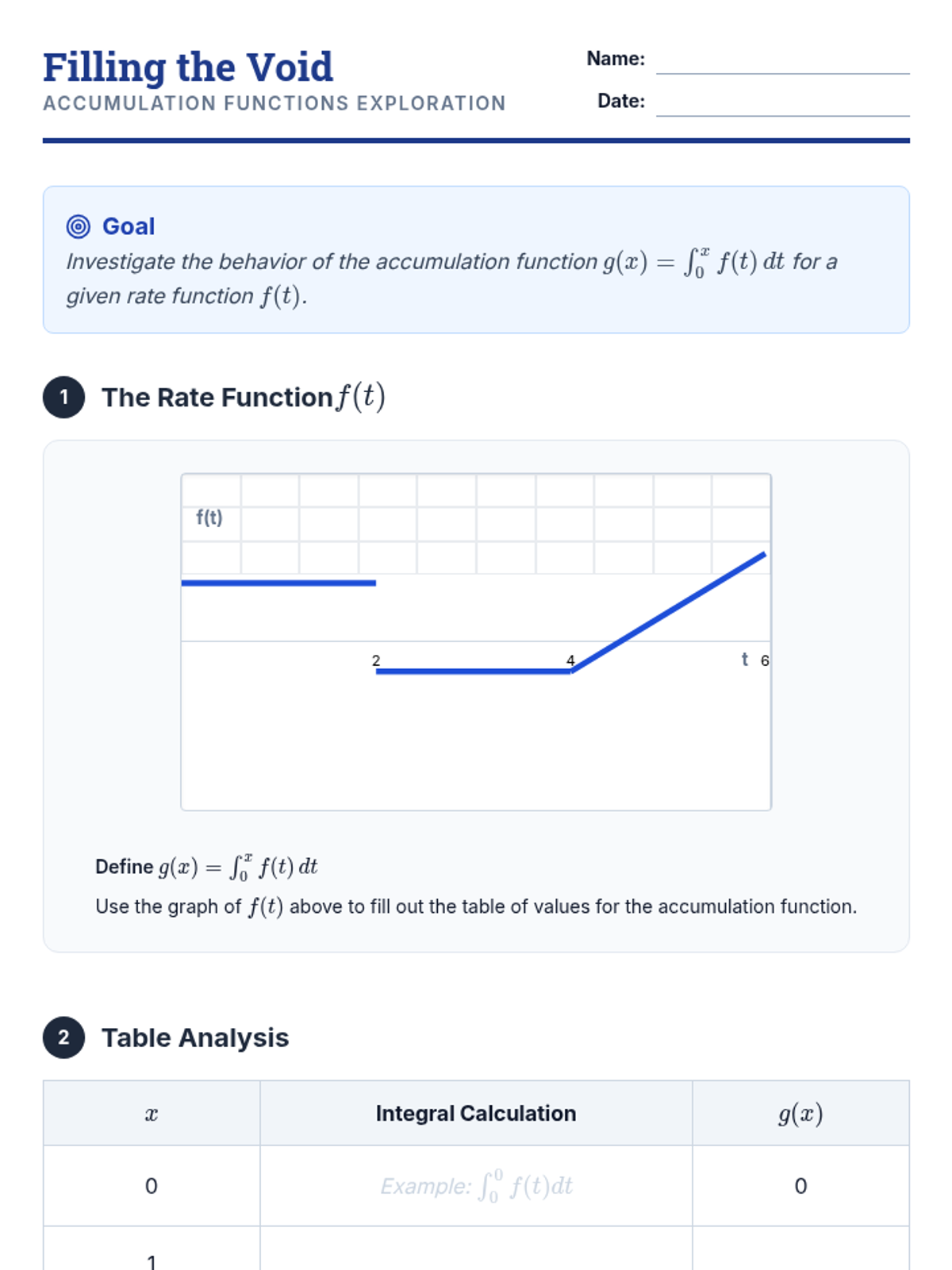Click the x column header
This screenshot has width=952, height=1270.
coord(152,1114)
